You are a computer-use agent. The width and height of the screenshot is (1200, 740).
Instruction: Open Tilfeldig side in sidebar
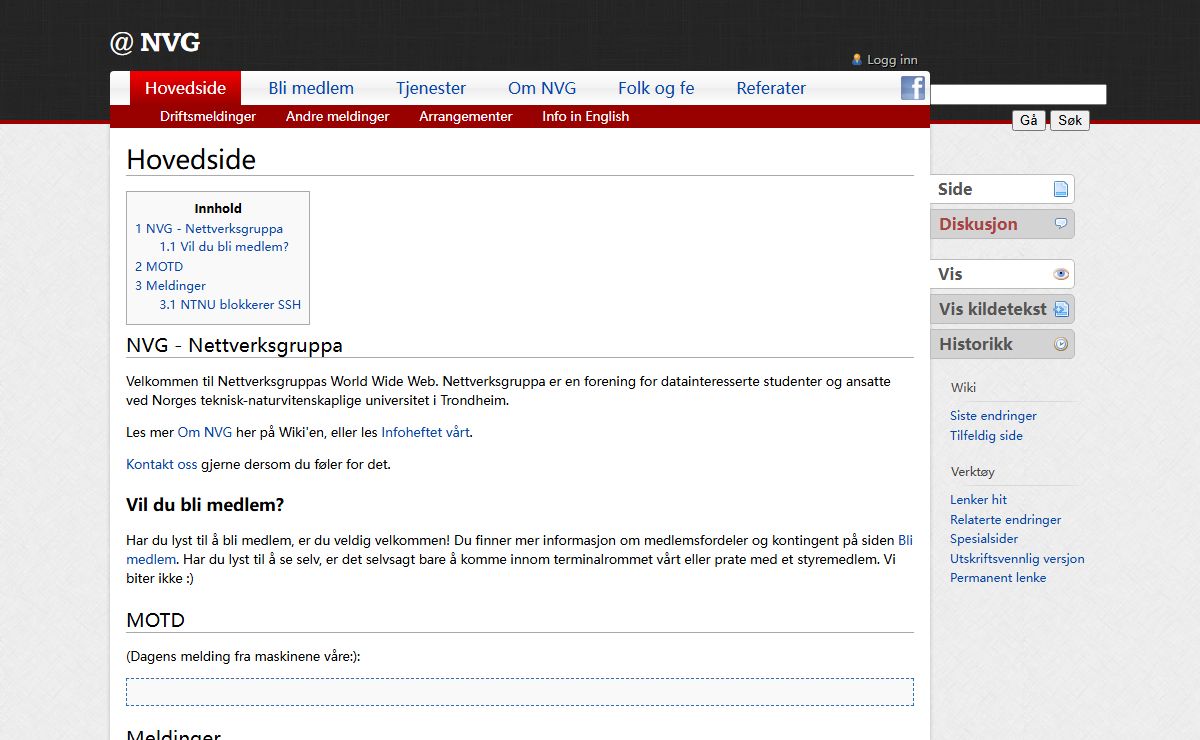pyautogui.click(x=986, y=435)
